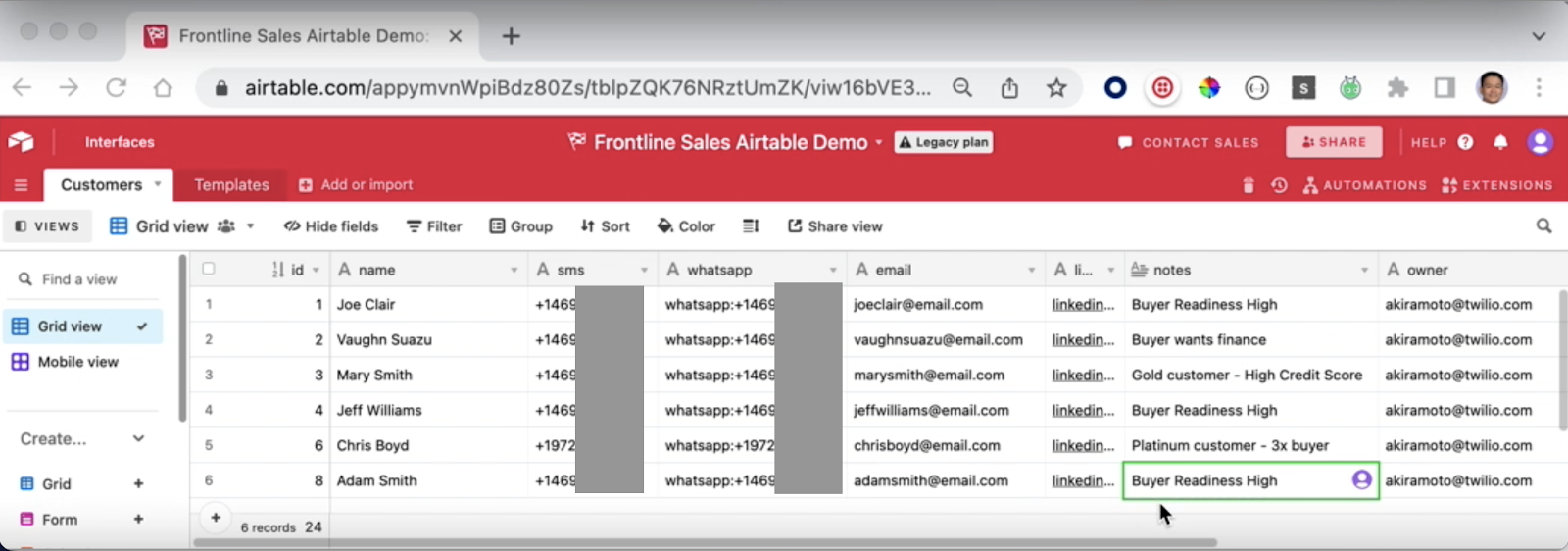This screenshot has width=1568, height=551.
Task: Click the Airtable home logo icon
Action: pyautogui.click(x=21, y=142)
